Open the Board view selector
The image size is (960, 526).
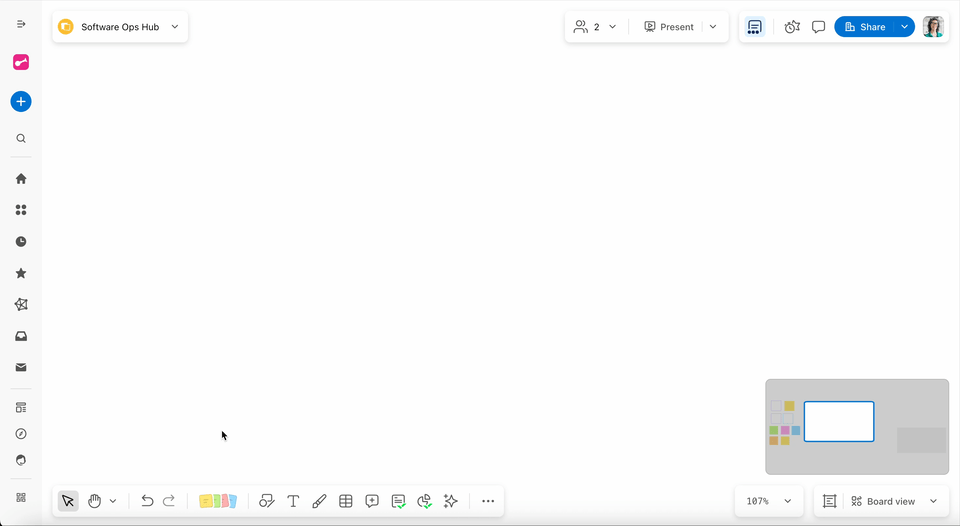pyautogui.click(x=894, y=501)
